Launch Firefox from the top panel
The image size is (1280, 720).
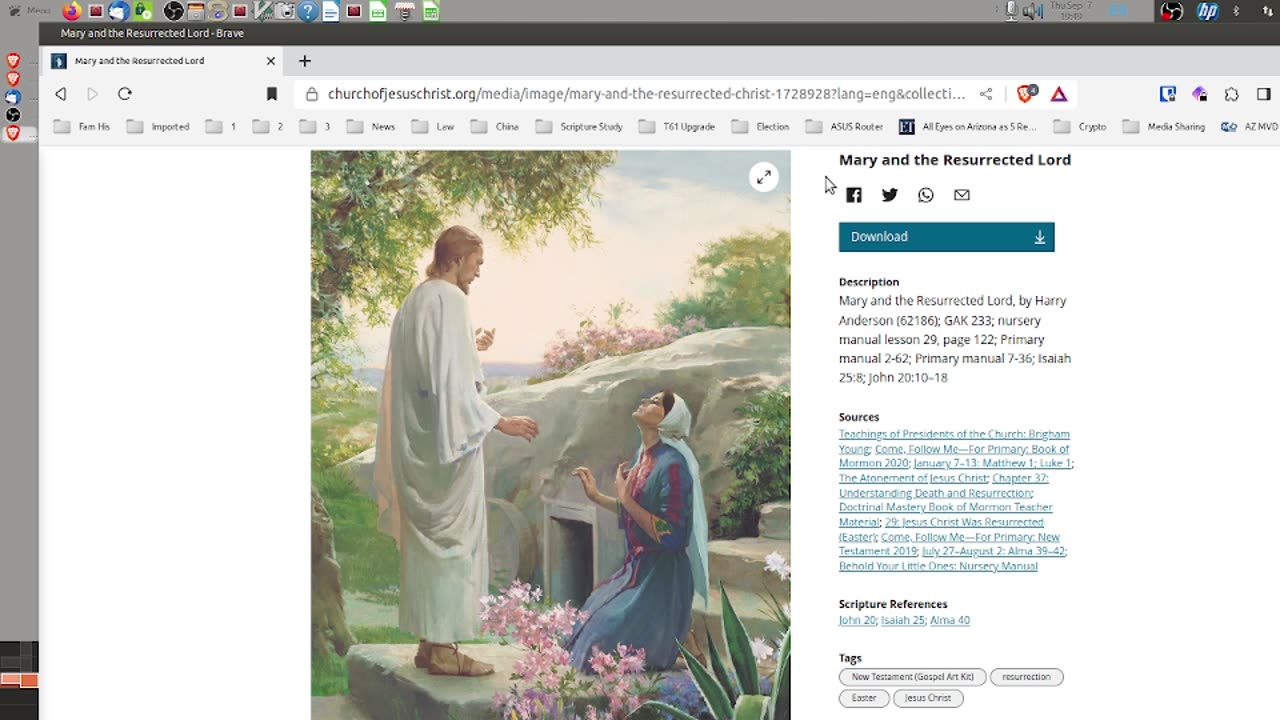[72, 11]
